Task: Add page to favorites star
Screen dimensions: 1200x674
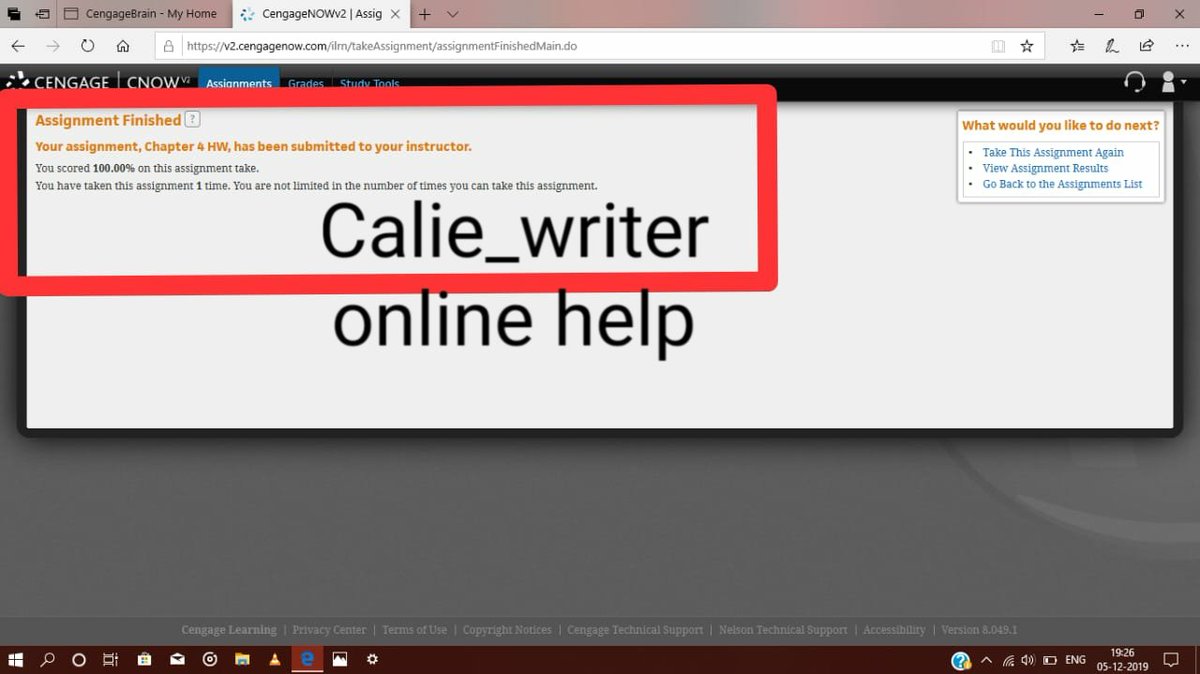Action: tap(1026, 46)
